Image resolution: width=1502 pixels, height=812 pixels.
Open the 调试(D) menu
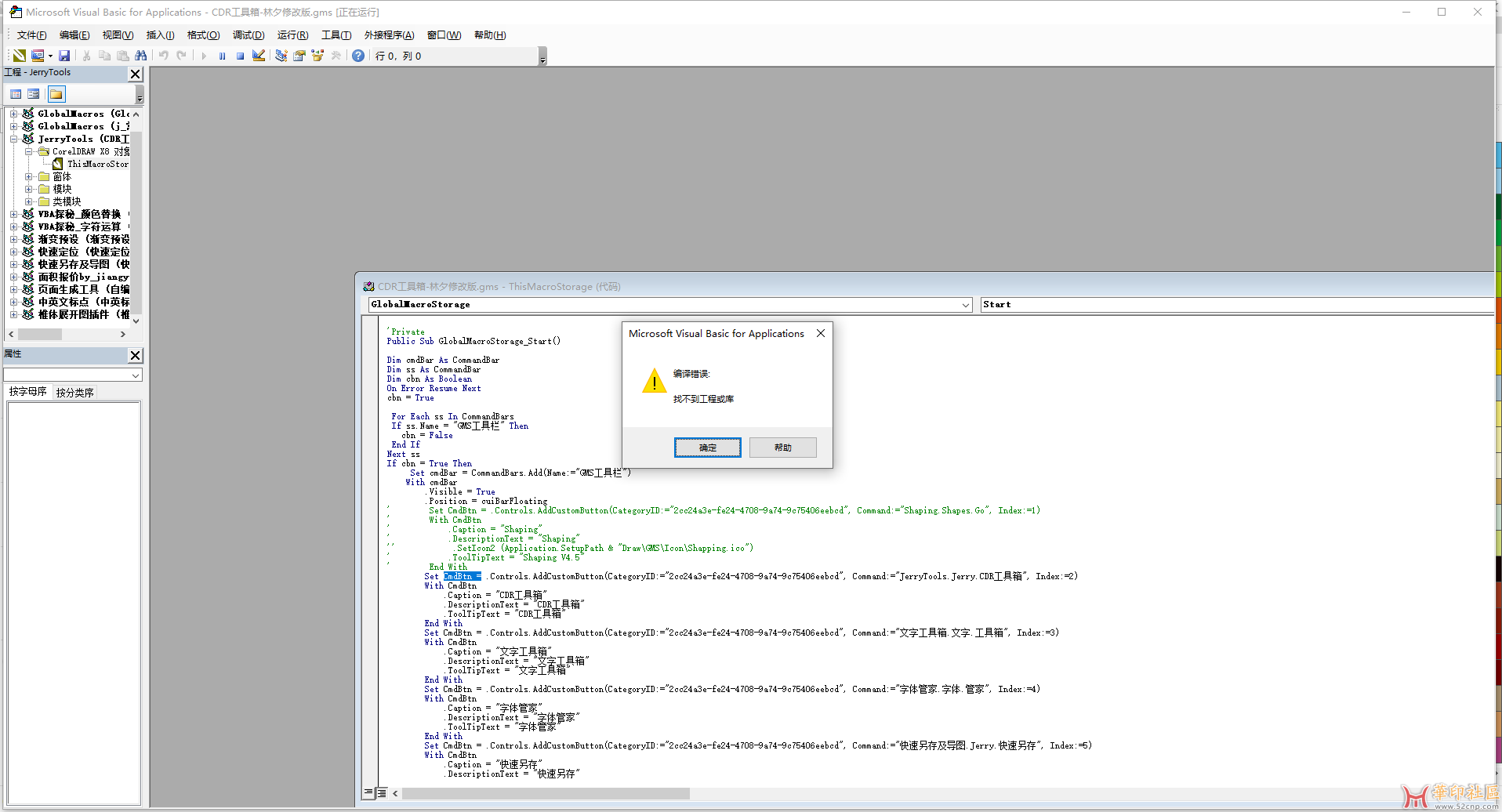pos(249,35)
